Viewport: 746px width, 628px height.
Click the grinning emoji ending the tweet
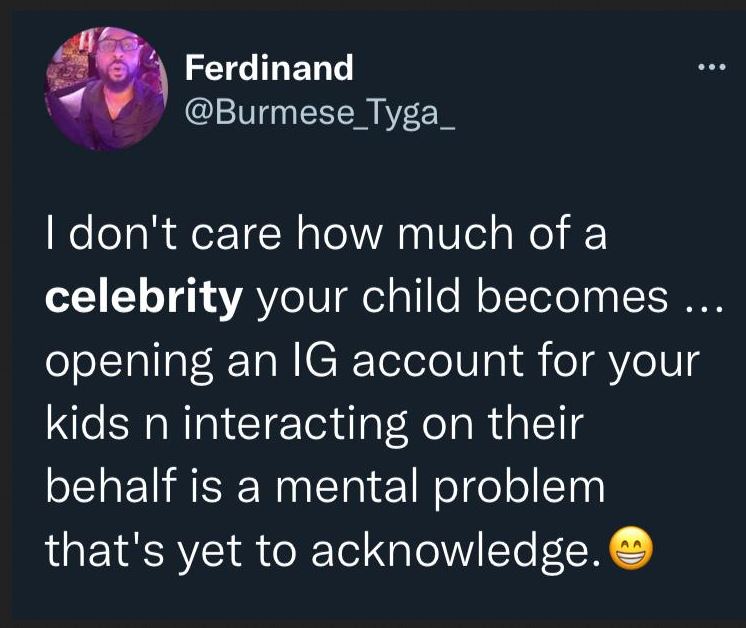(x=631, y=548)
